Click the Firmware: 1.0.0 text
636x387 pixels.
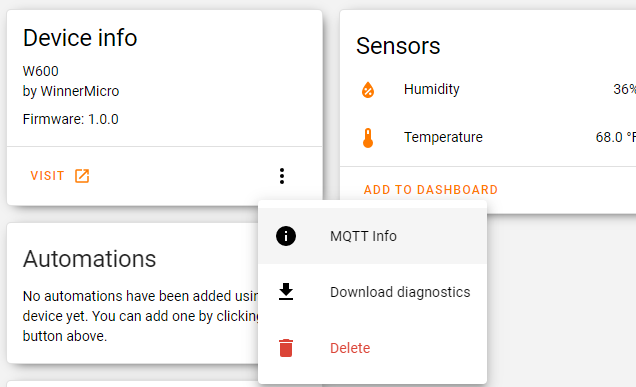71,119
